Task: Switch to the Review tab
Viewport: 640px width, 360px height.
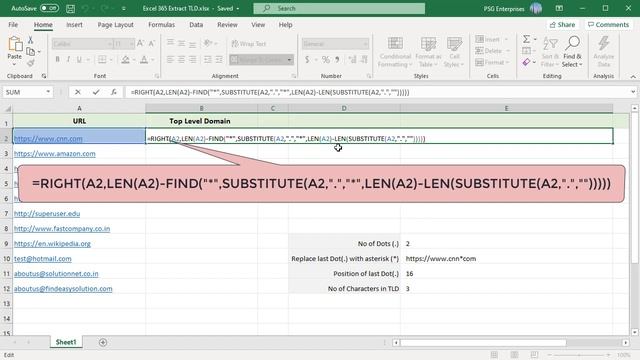Action: (227, 25)
